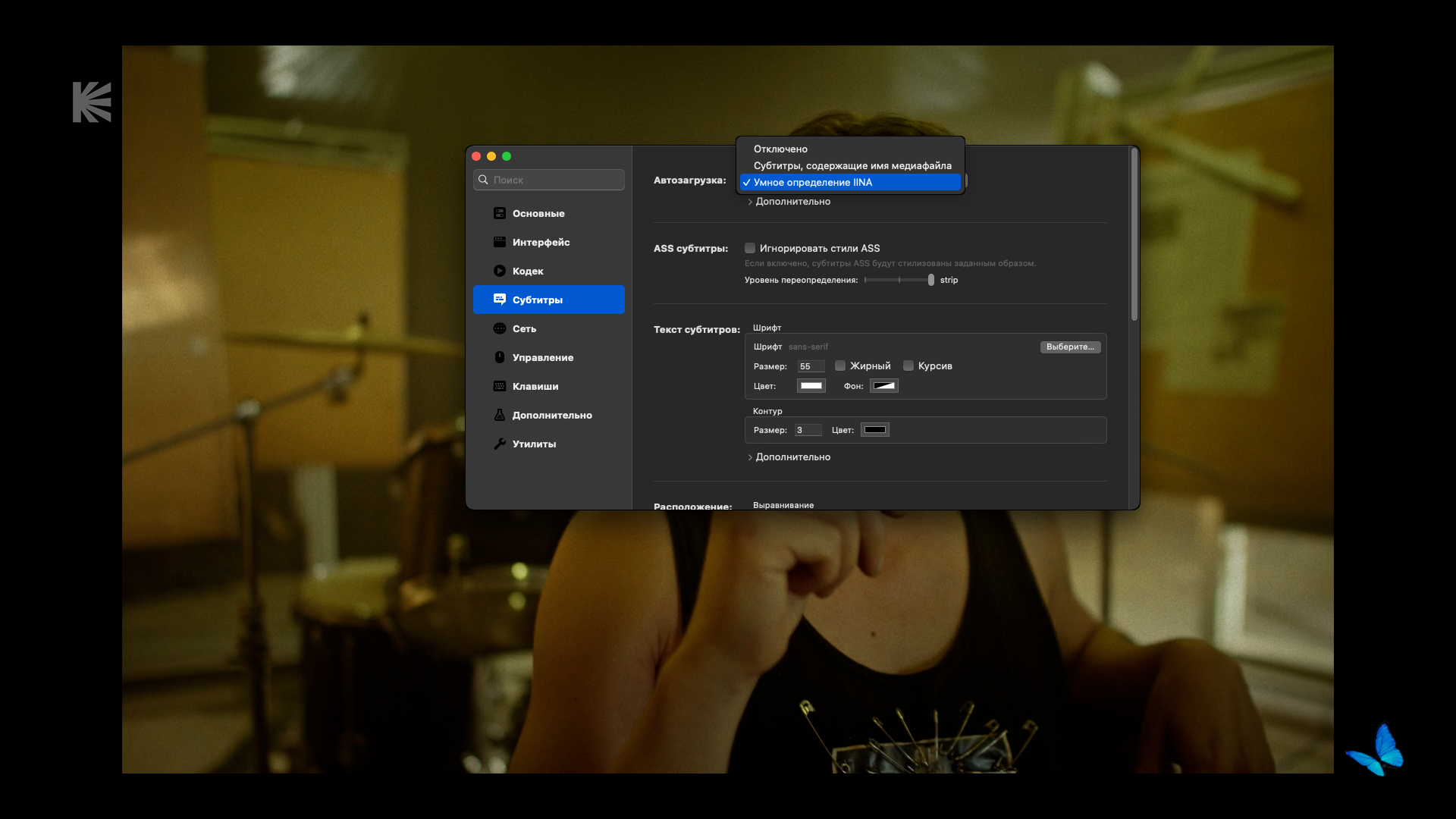This screenshot has height=819, width=1456.
Task: Select the Утилиты wrench icon
Action: [499, 444]
